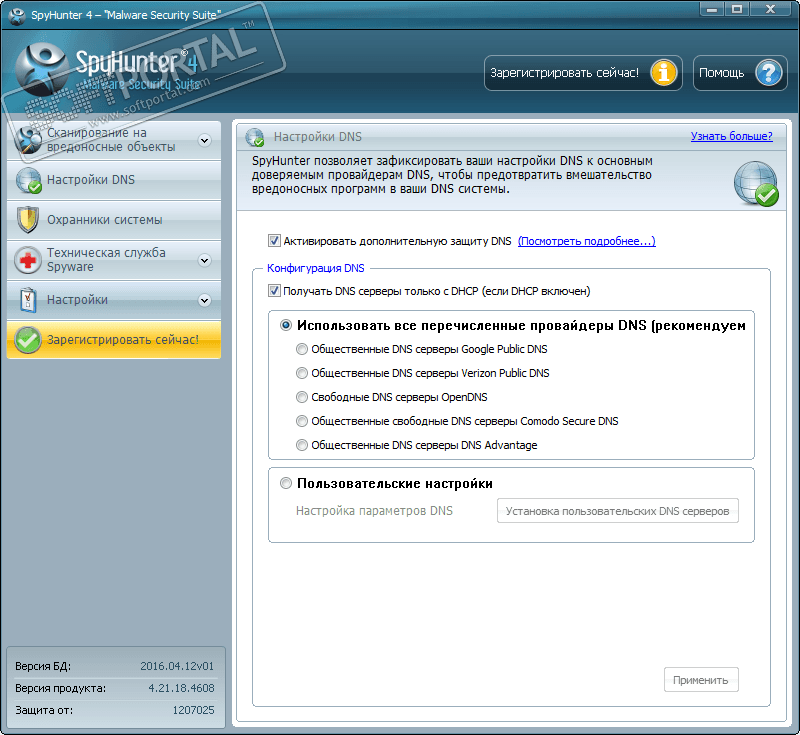Choose Comodo Secure DNS radio option
Viewport: 800px width, 735px height.
click(302, 421)
